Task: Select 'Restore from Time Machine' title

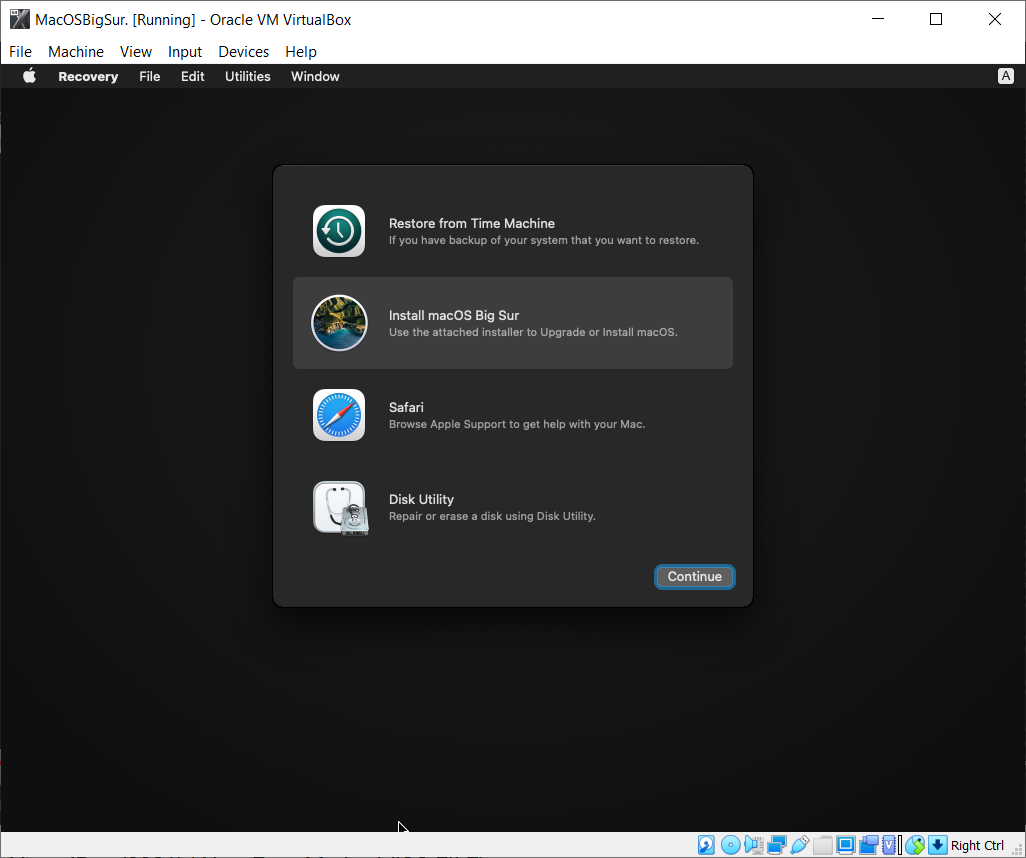Action: pos(472,223)
